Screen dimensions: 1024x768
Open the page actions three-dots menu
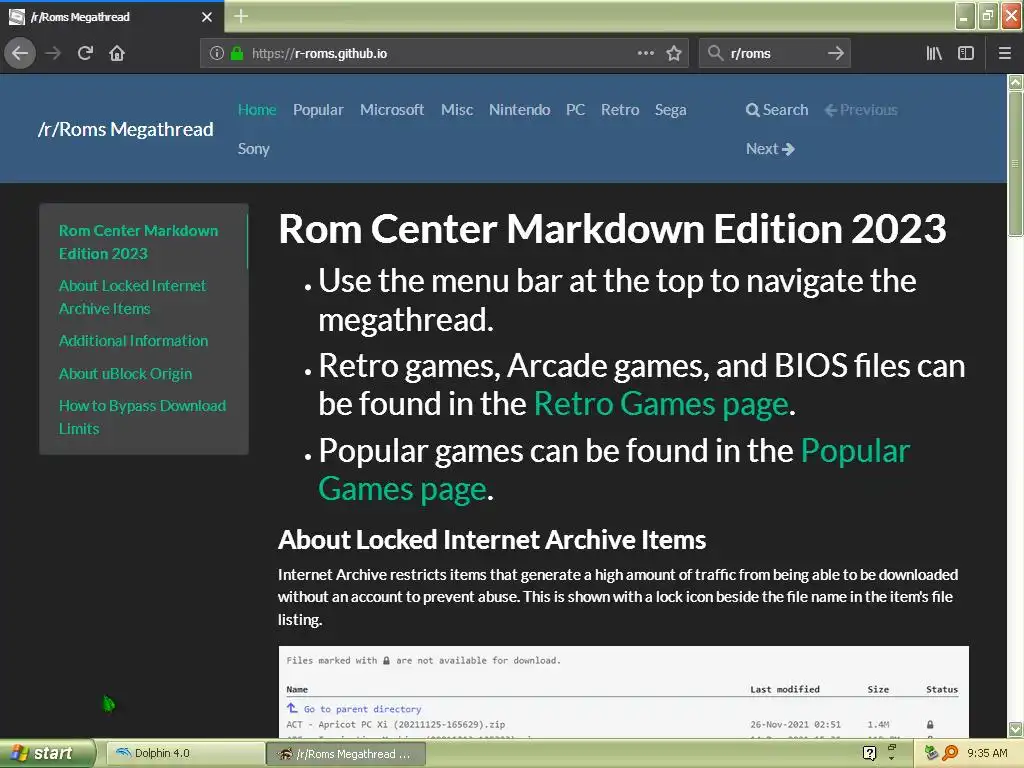(645, 53)
